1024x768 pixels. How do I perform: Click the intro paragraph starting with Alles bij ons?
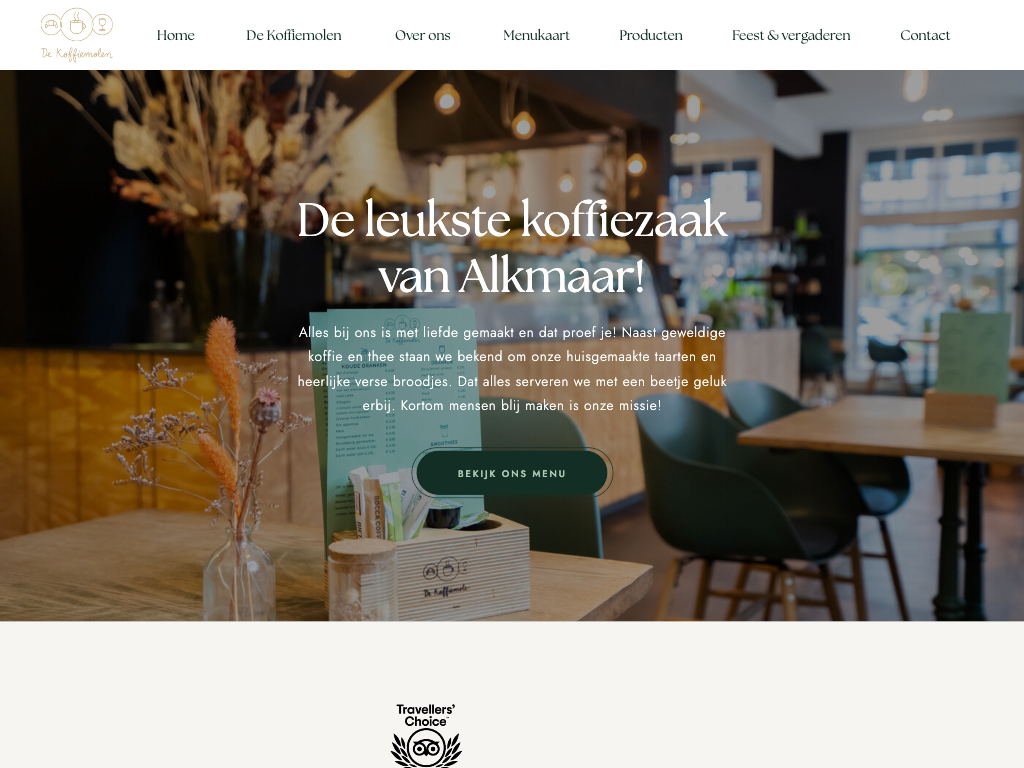512,369
